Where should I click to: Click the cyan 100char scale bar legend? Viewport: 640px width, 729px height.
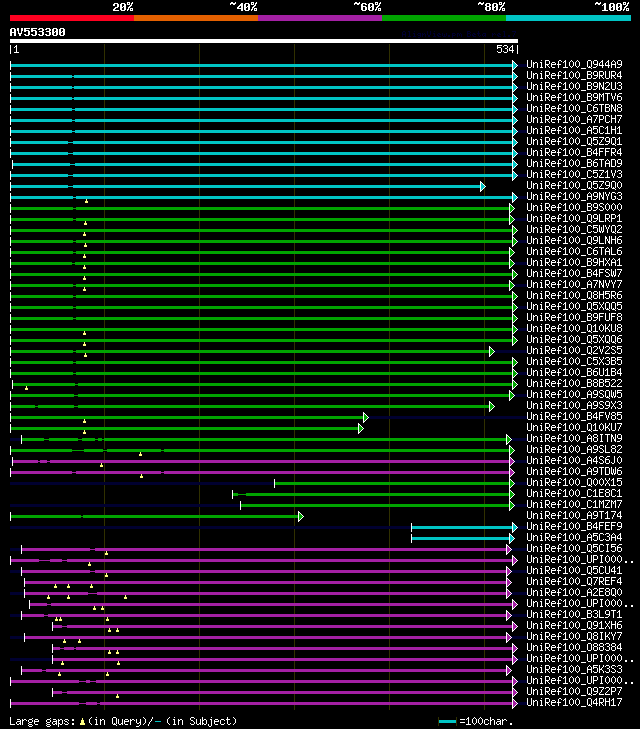coord(447,722)
